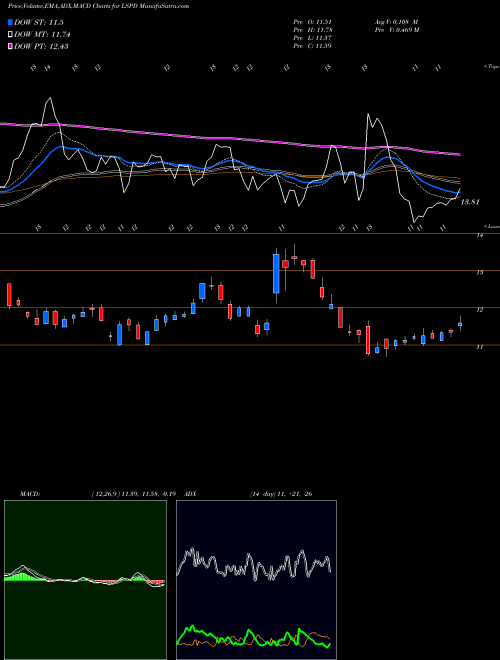Click the blue DOW ST legend swatch
This screenshot has height=660, width=500.
tap(10, 22)
